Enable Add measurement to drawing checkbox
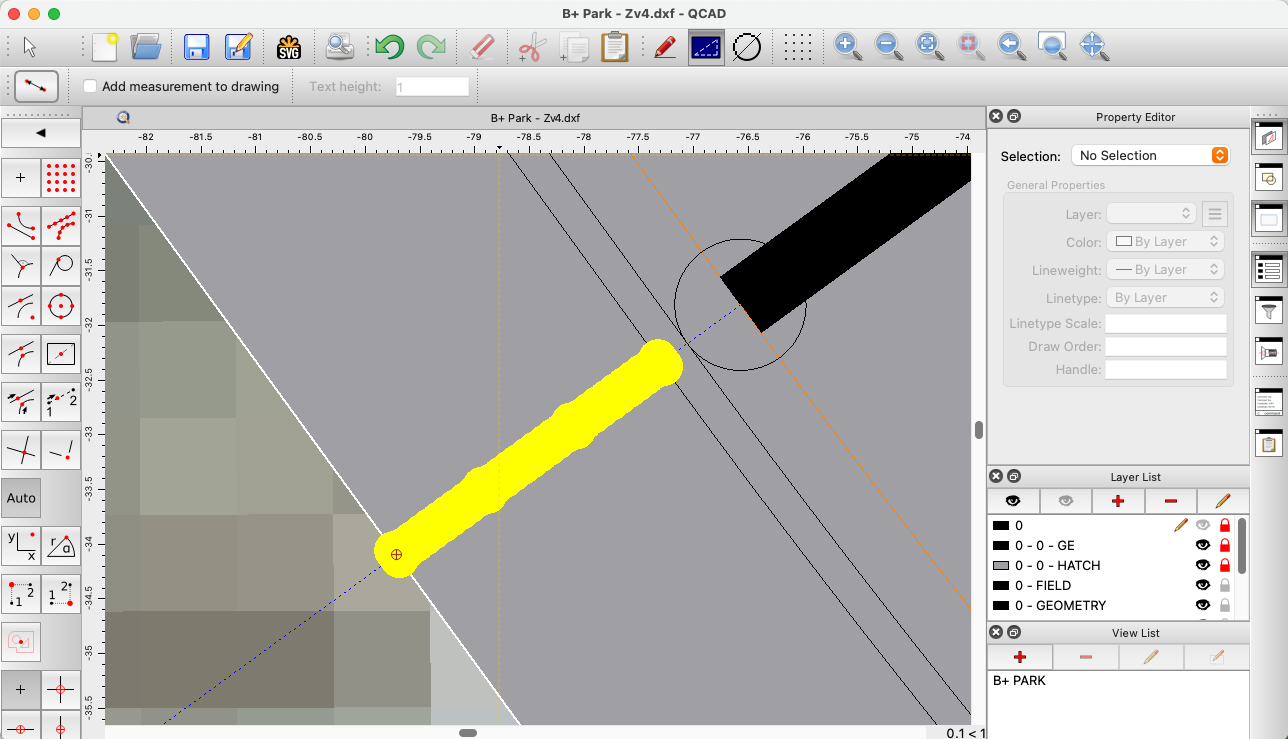 [x=90, y=87]
